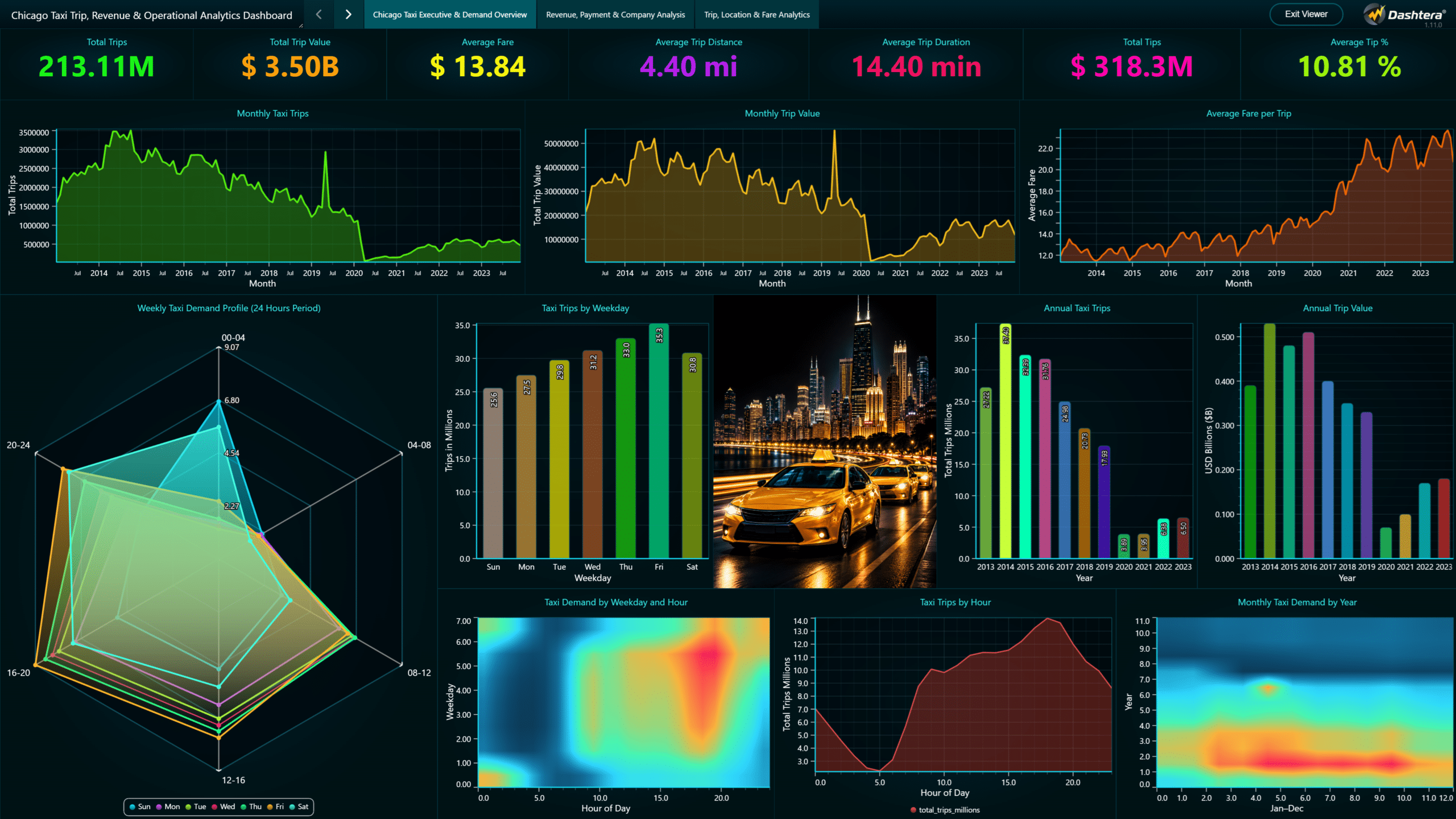Click the dashboard title text at top left
1456x819 pixels.
[151, 15]
